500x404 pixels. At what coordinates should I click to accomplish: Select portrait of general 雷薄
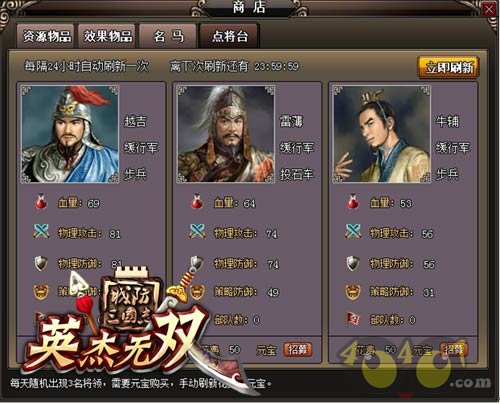[226, 134]
